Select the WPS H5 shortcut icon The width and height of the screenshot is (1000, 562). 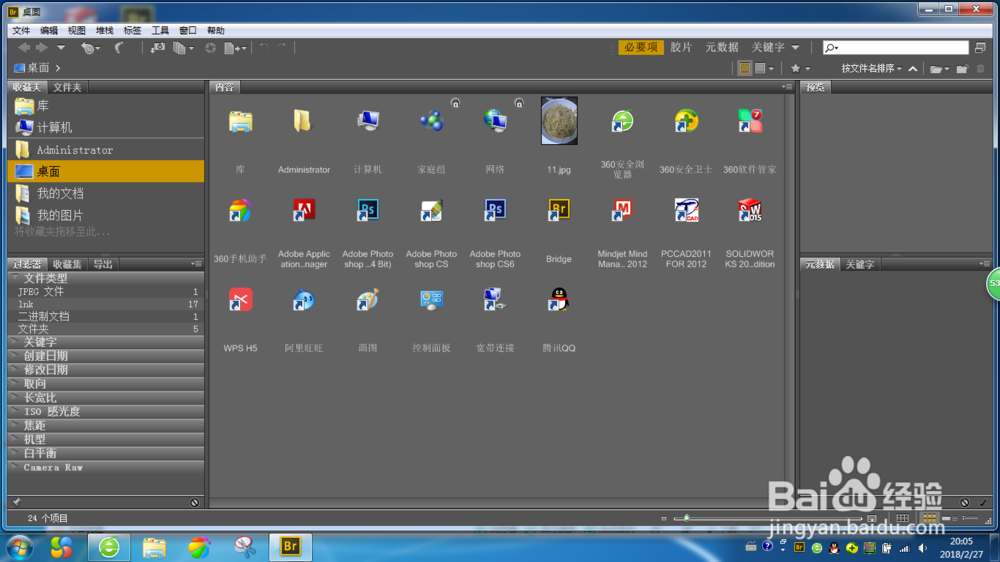coord(240,299)
